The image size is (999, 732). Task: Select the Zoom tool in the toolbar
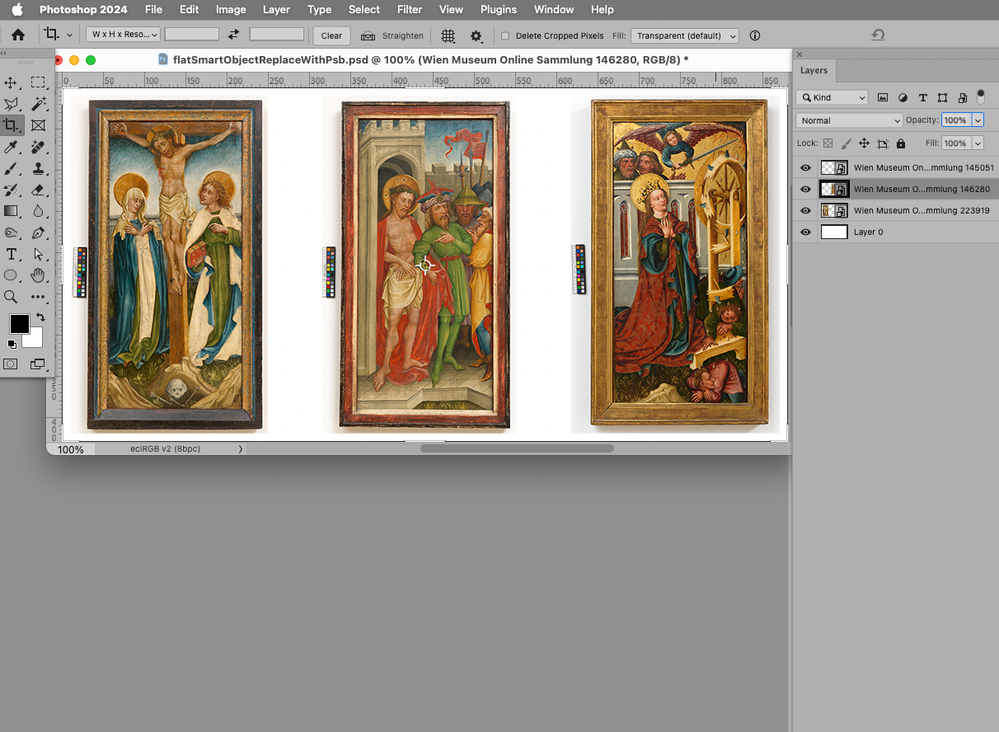pyautogui.click(x=12, y=297)
